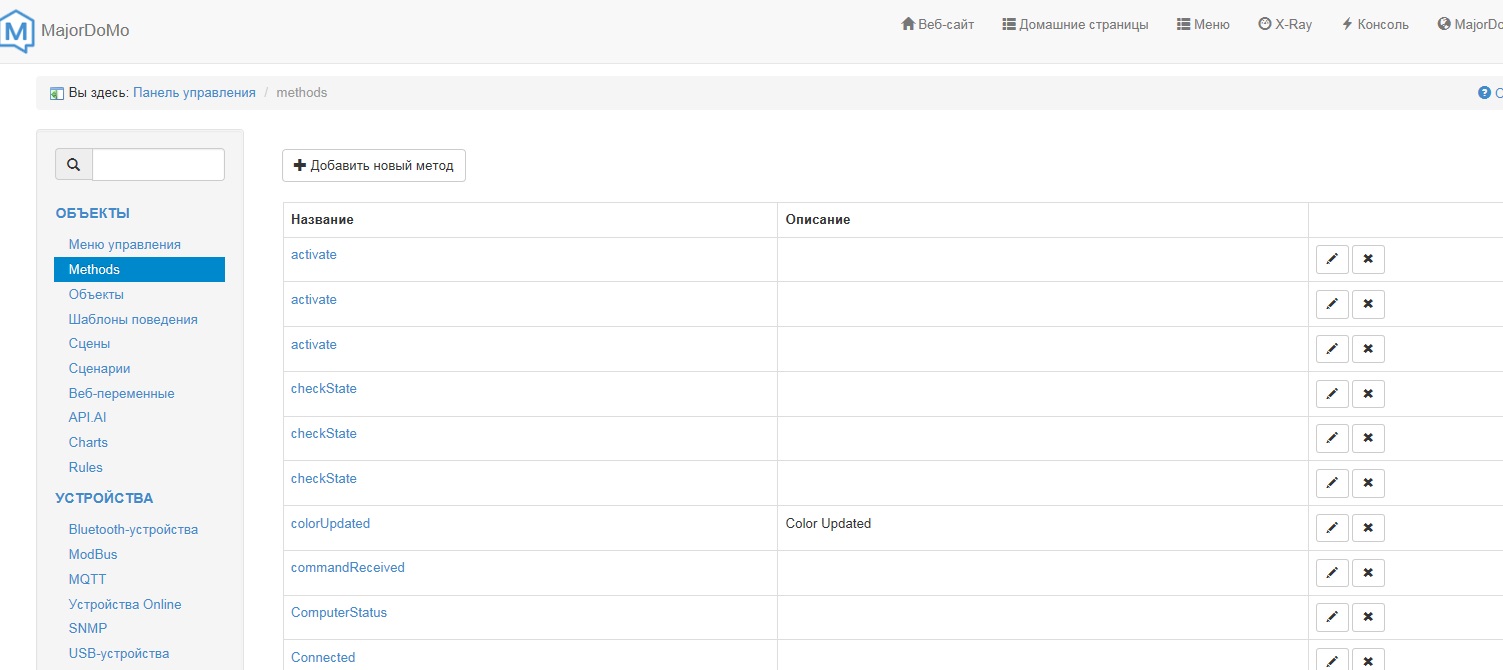The width and height of the screenshot is (1503, 670).
Task: Focus the sidebar search text field
Action: (x=158, y=165)
